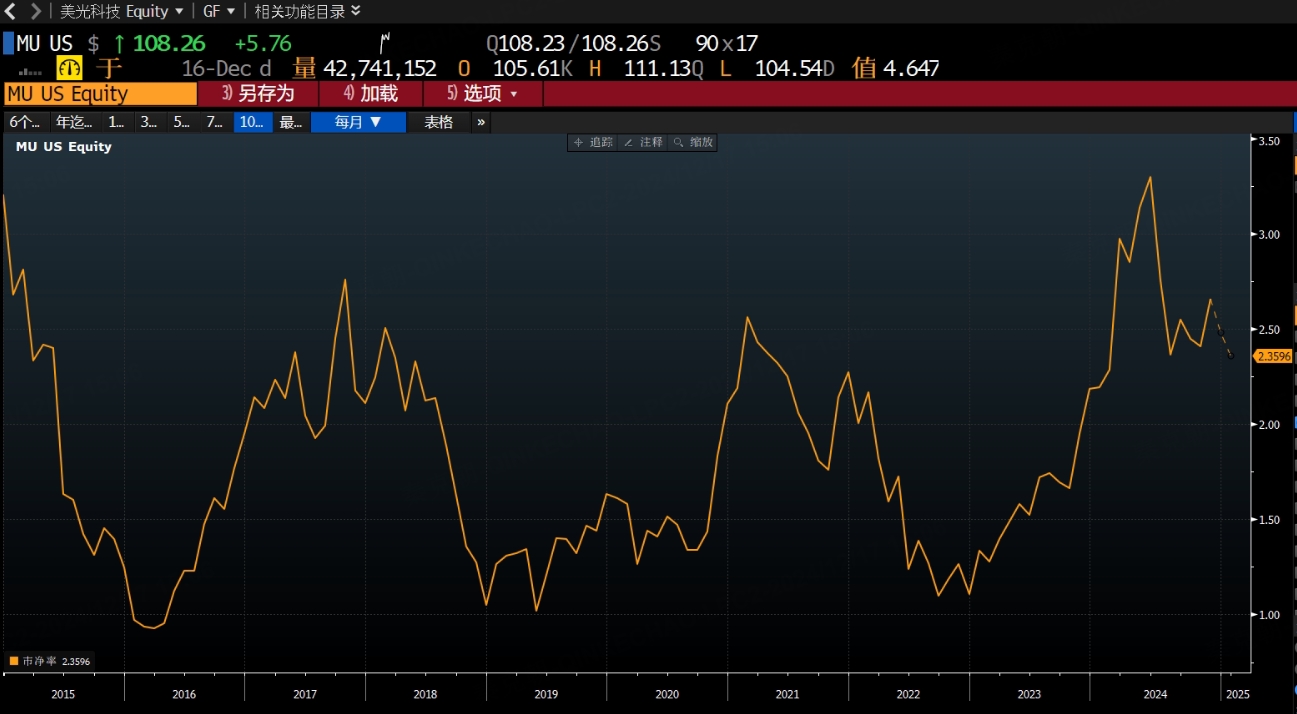The width and height of the screenshot is (1297, 714).
Task: Open the 美光科技 Equity security dropdown
Action: [122, 11]
